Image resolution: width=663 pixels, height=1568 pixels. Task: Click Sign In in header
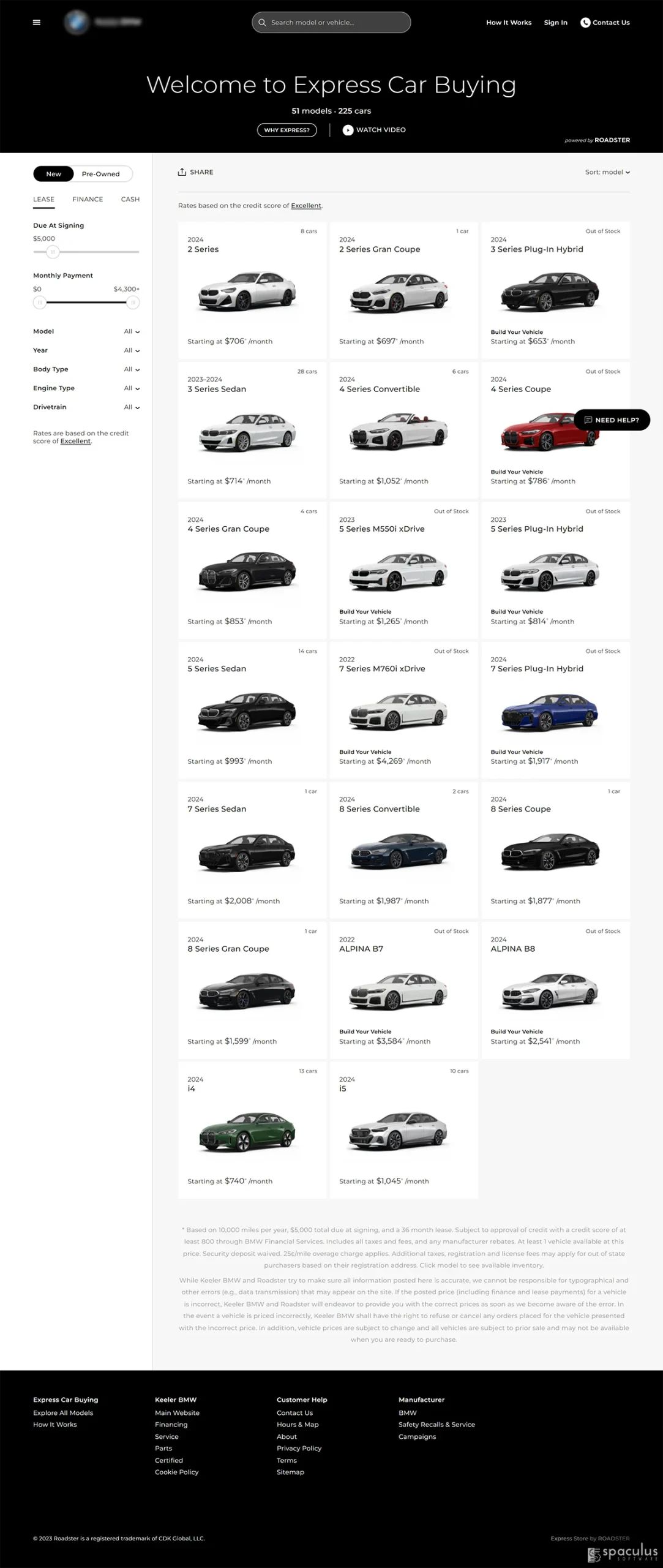pos(556,23)
